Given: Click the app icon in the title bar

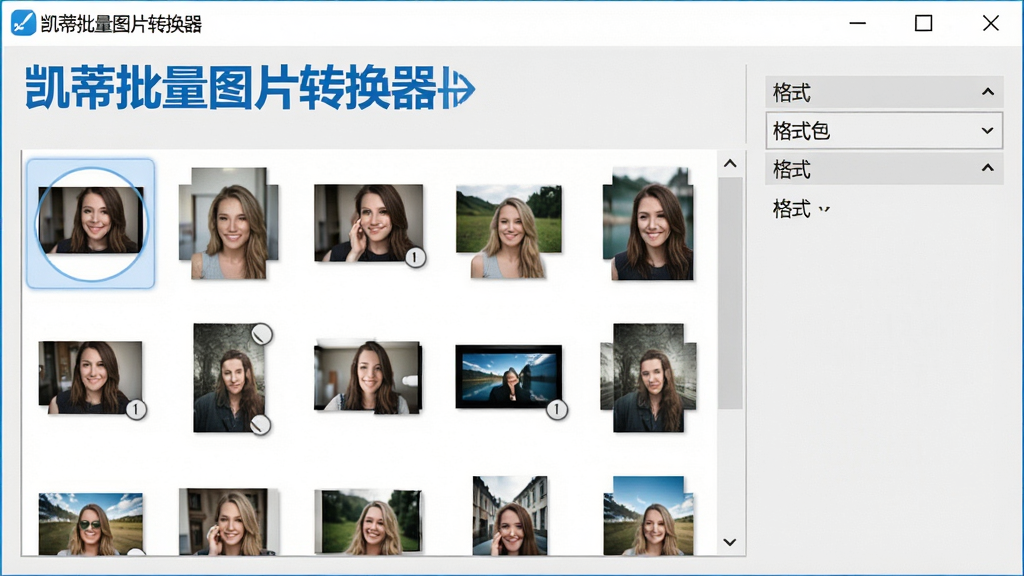Looking at the screenshot, I should (23, 24).
